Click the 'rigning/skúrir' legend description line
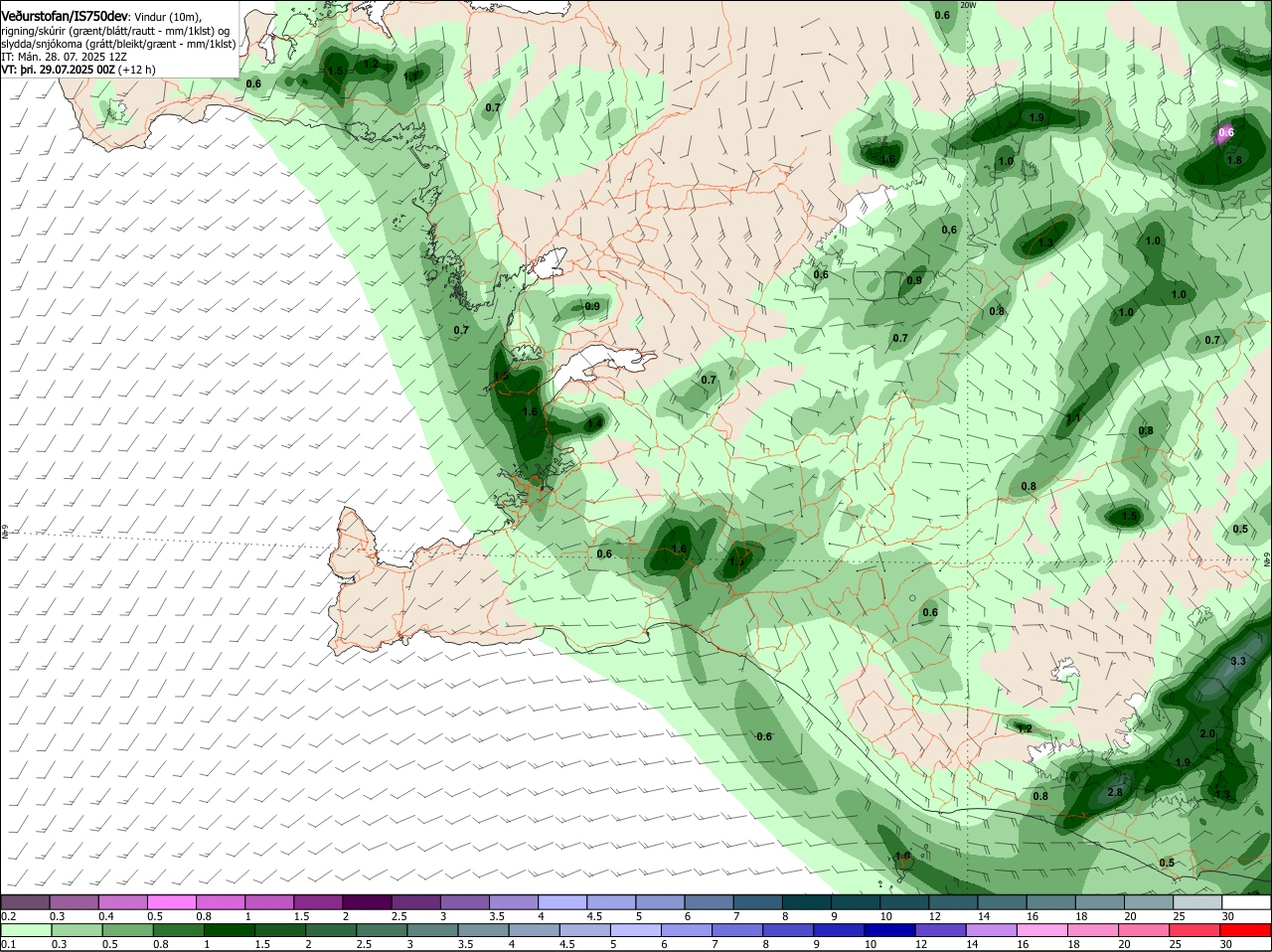 [115, 31]
